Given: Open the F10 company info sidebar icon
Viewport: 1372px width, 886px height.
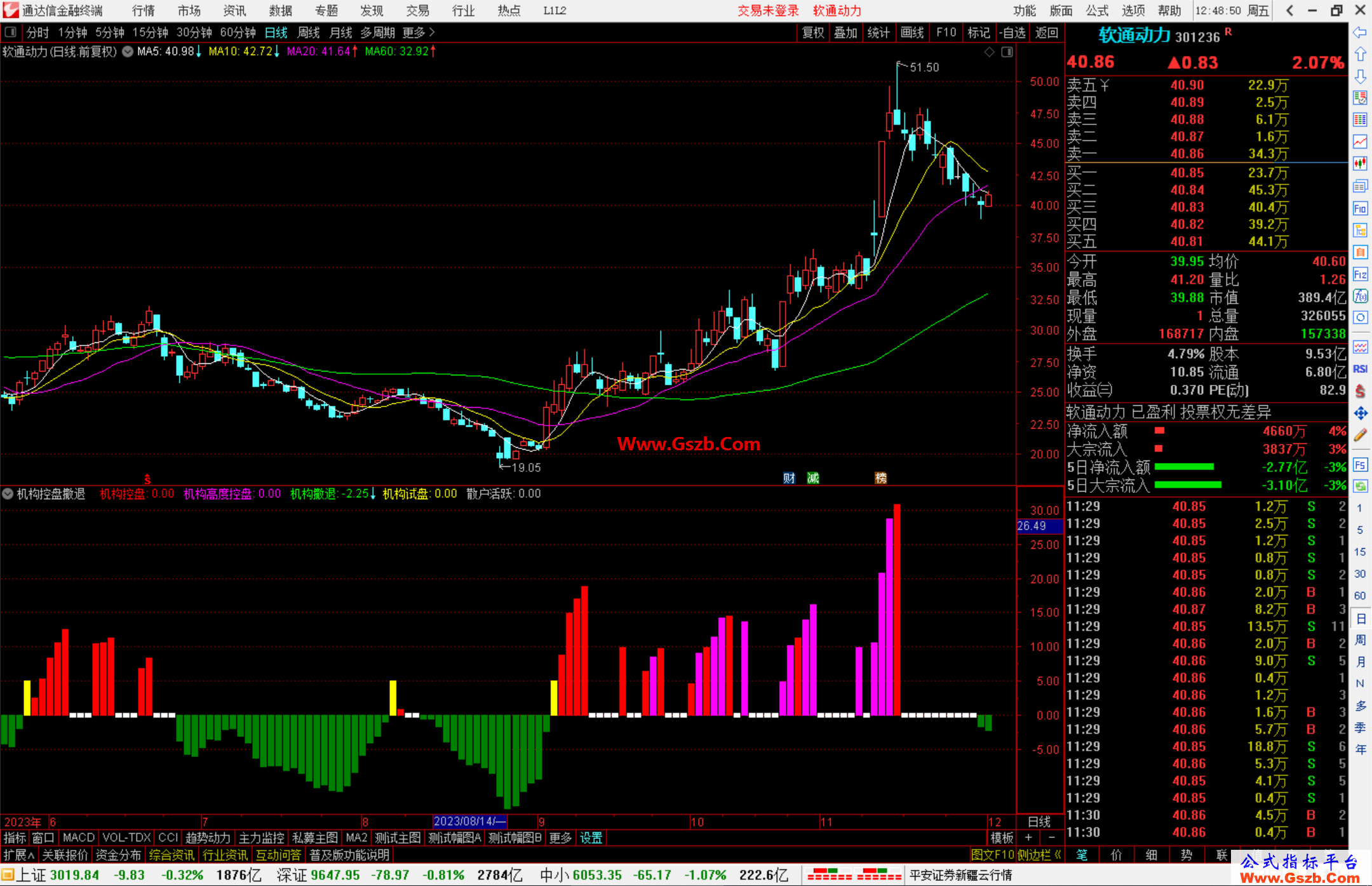Looking at the screenshot, I should click(x=1360, y=208).
